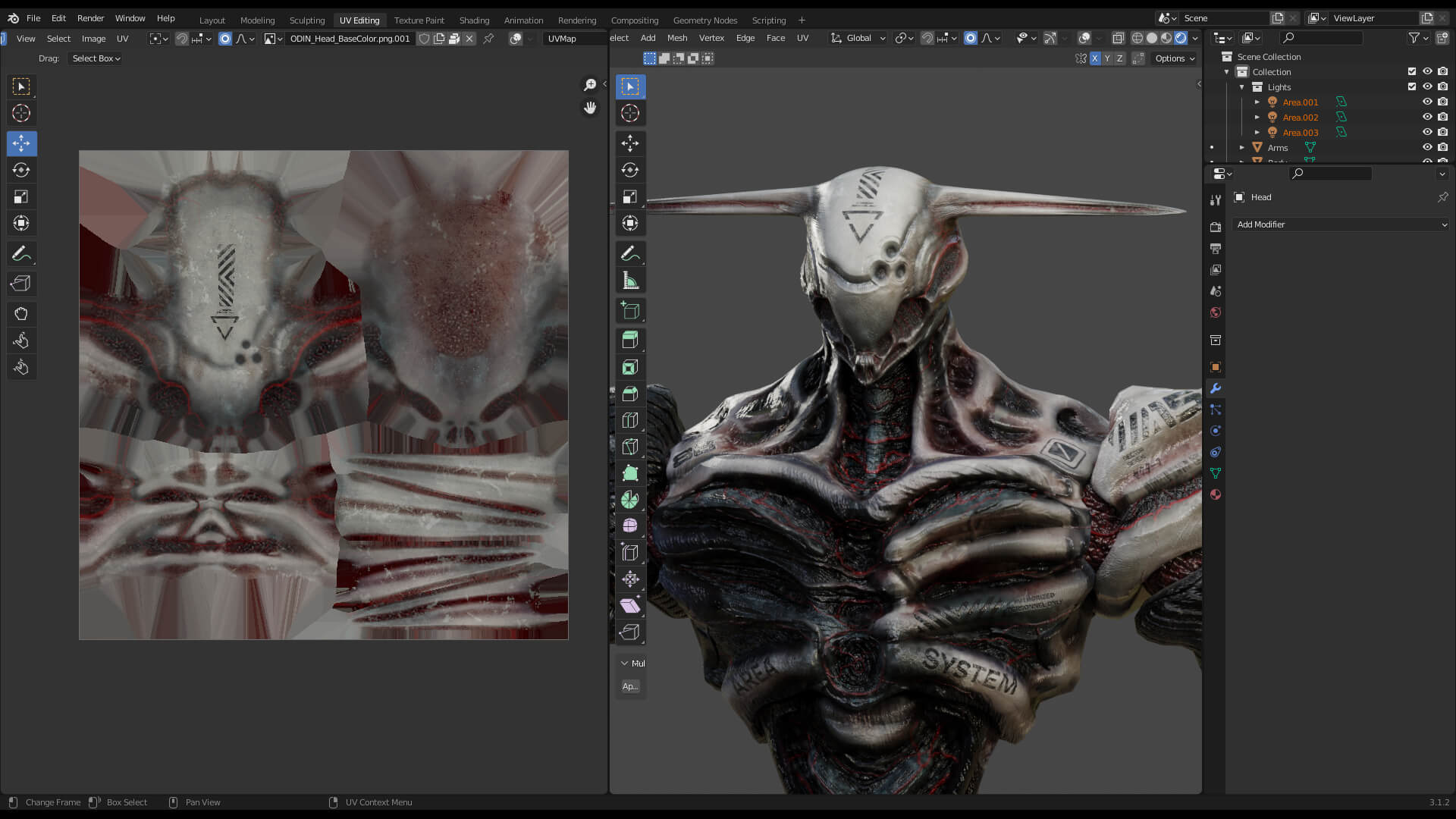Switch to the Sculpting workspace tab
Viewport: 1456px width, 819px height.
pos(307,20)
